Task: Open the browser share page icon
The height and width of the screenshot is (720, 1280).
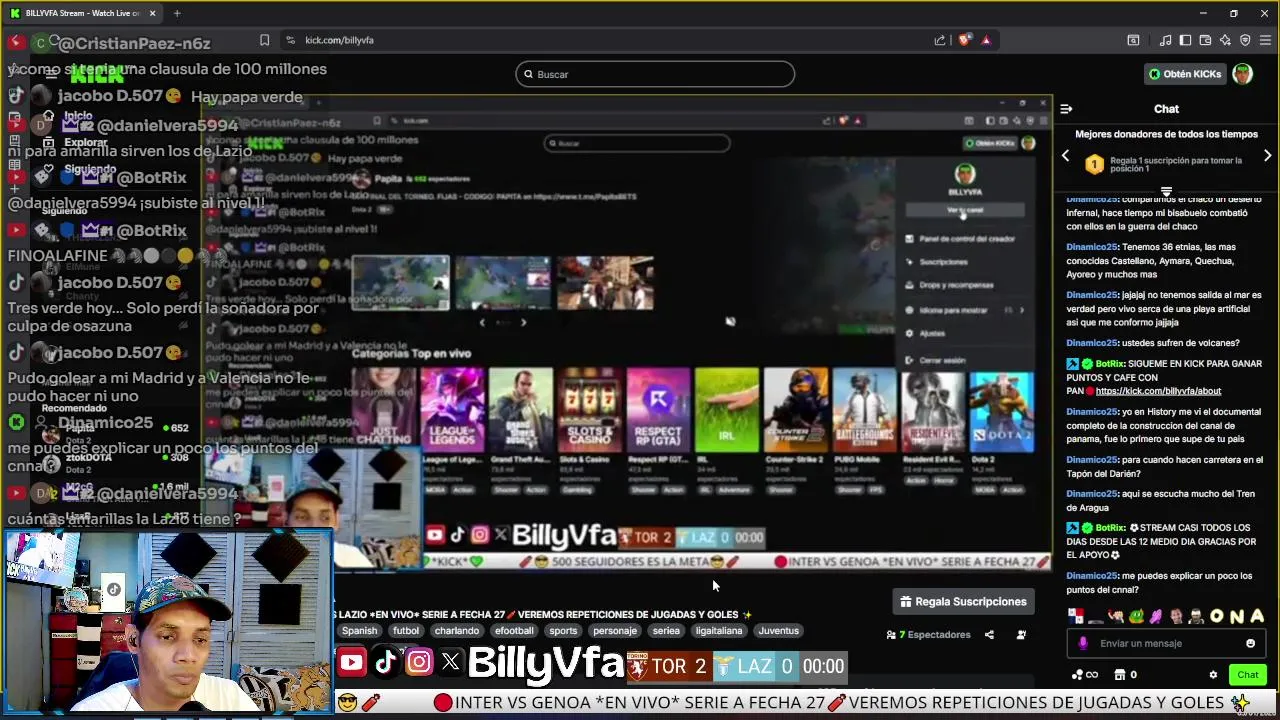Action: click(940, 40)
